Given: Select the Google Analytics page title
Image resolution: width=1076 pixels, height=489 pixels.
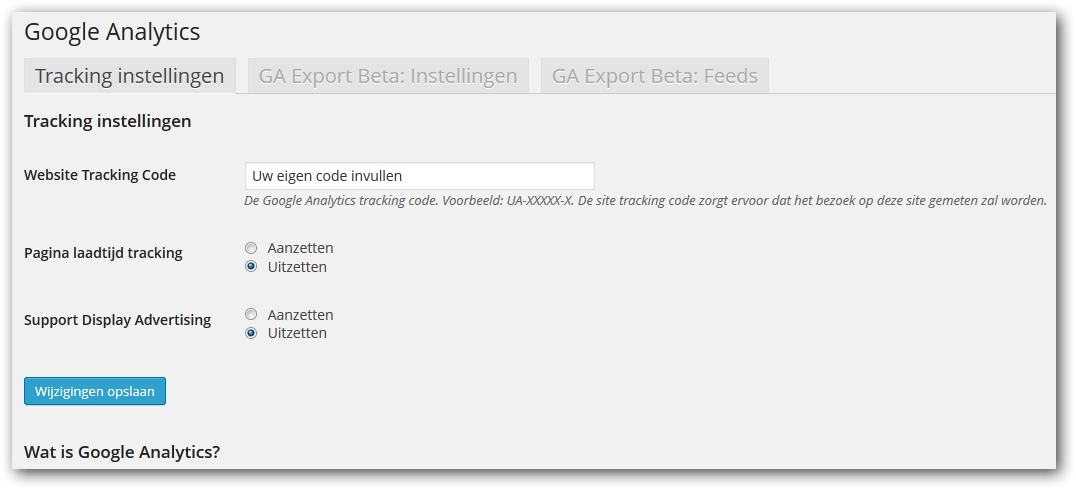Looking at the screenshot, I should click(x=112, y=32).
